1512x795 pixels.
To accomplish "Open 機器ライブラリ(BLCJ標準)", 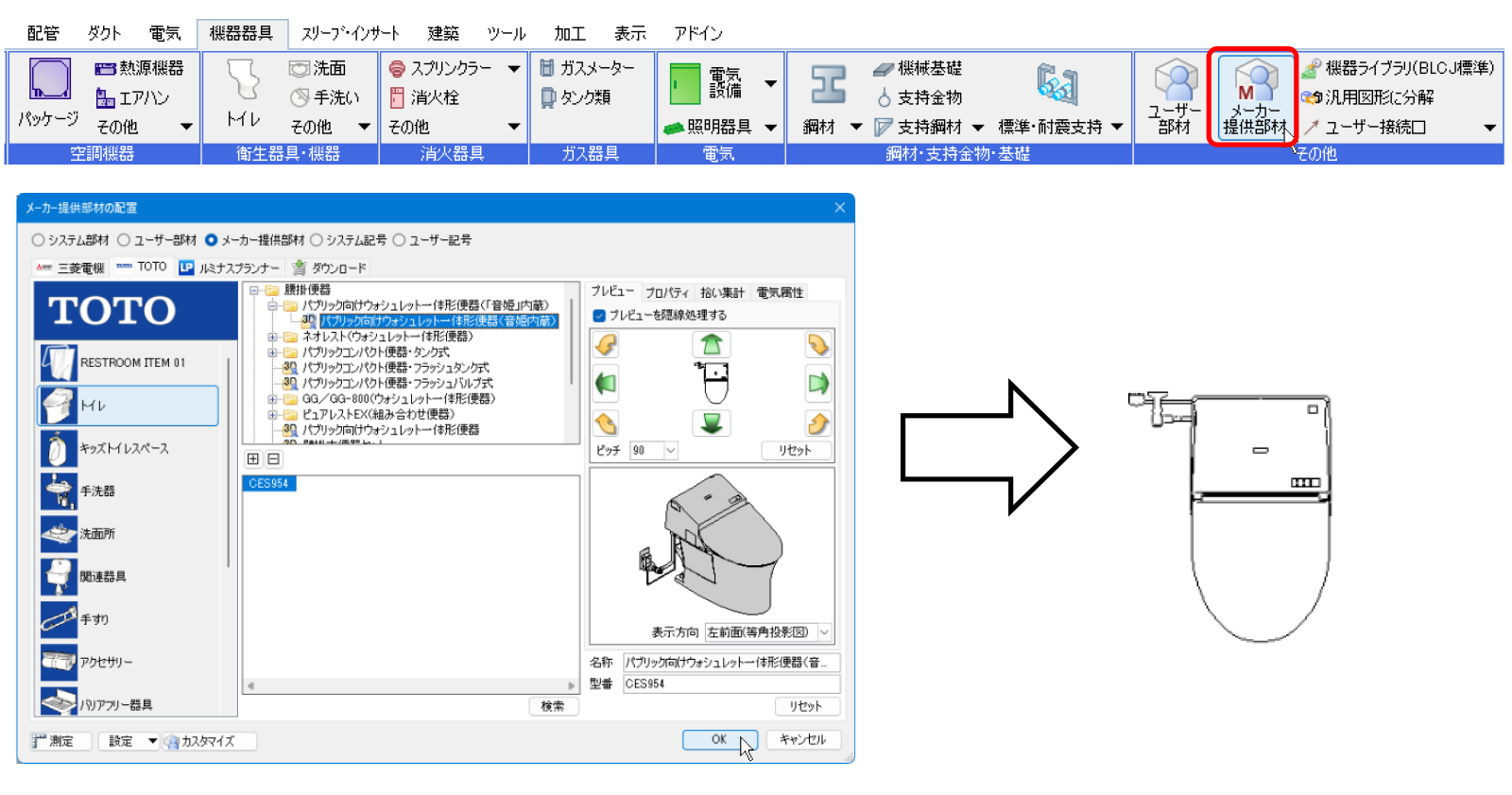I will tap(1399, 68).
